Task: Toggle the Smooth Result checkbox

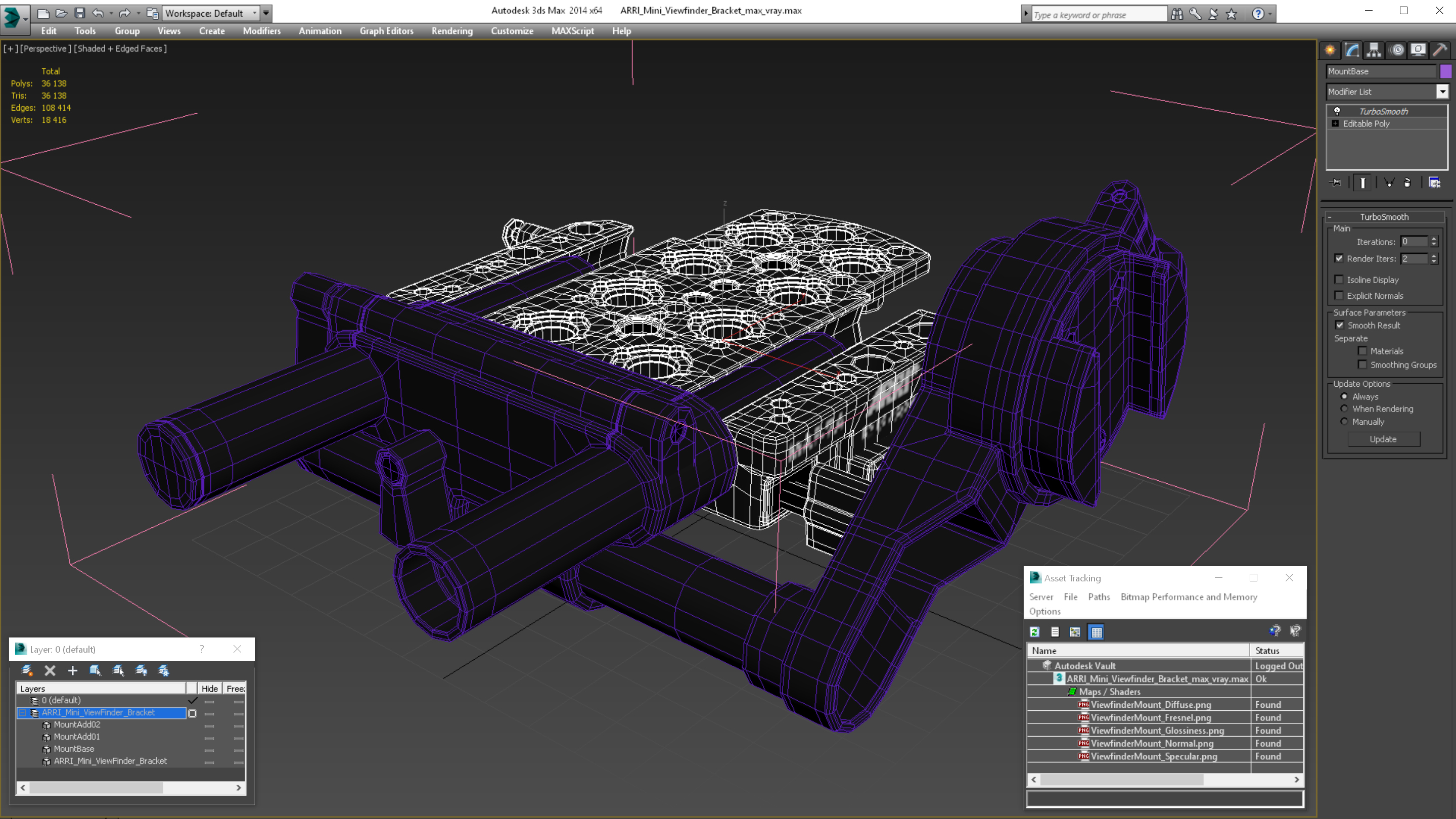Action: click(1340, 325)
